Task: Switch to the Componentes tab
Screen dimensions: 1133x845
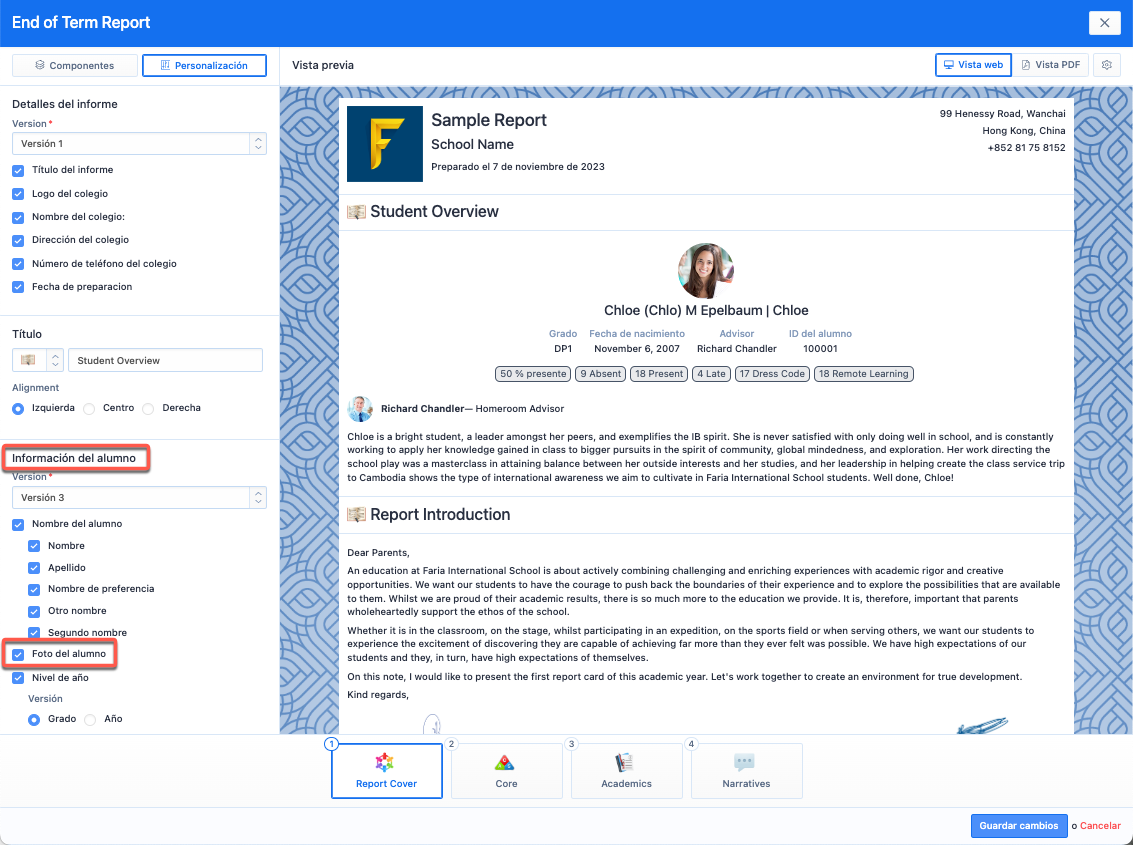Action: coord(74,66)
